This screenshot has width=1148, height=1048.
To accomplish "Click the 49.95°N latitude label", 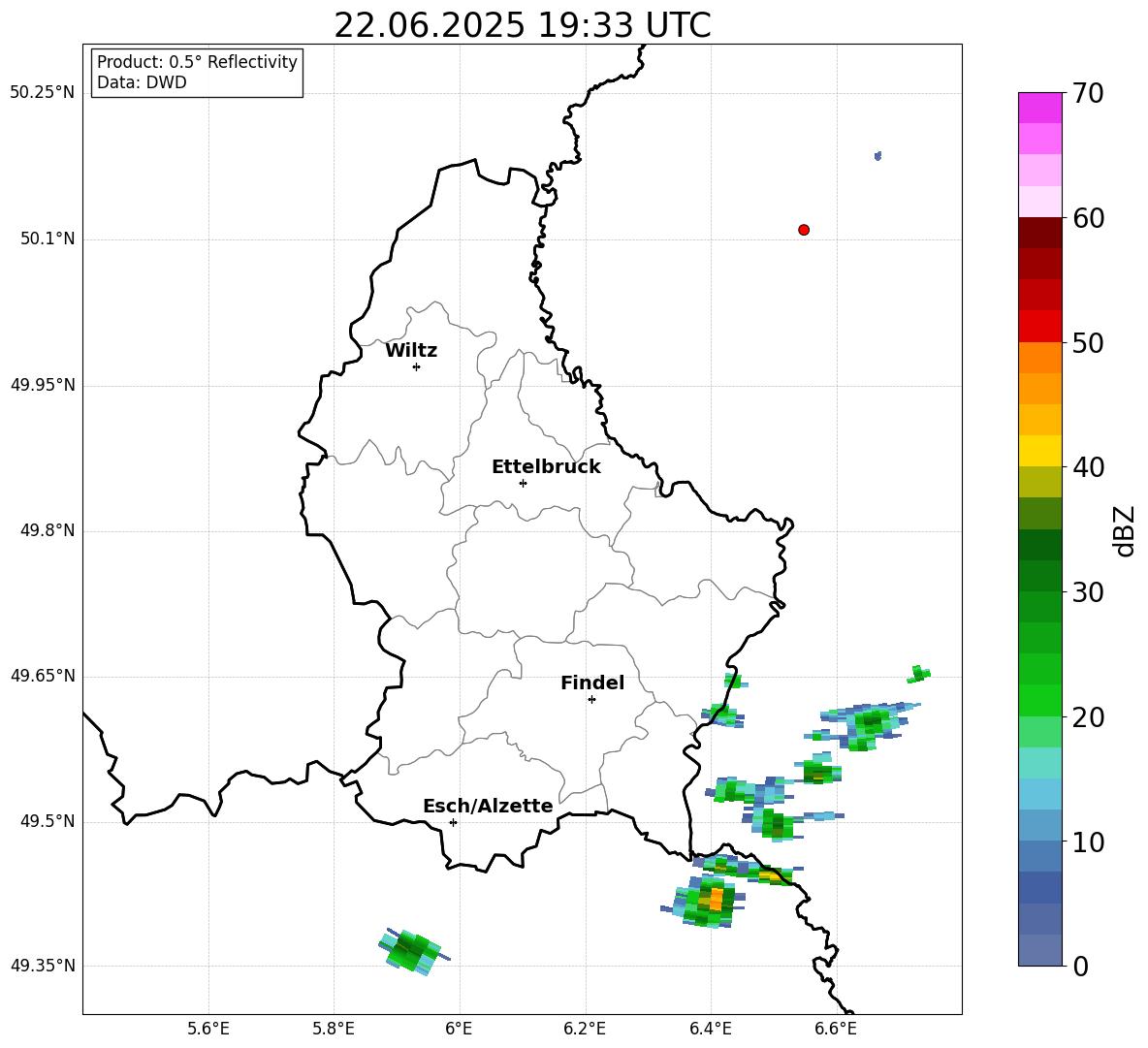I will [43, 385].
